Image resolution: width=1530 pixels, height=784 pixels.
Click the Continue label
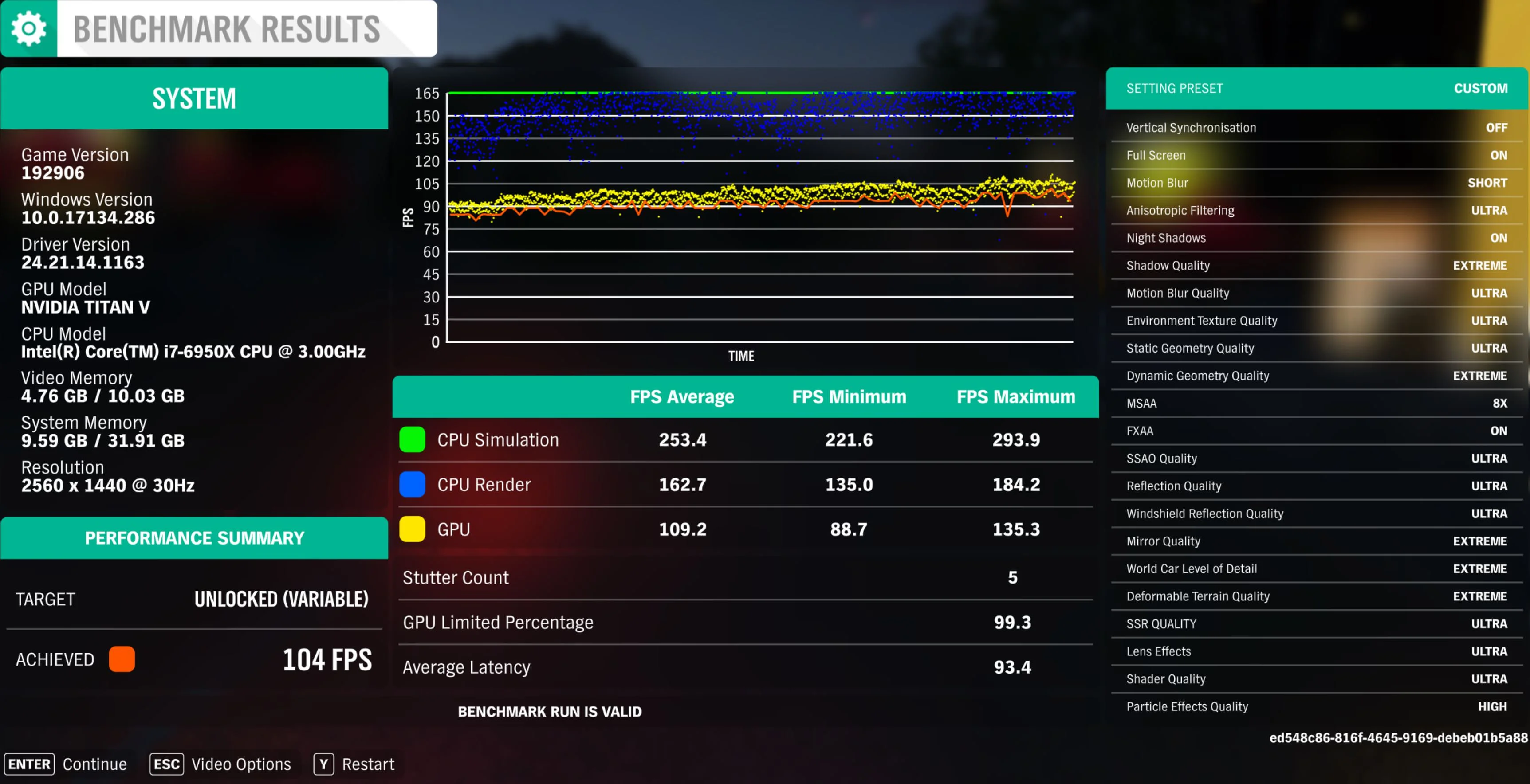point(95,764)
